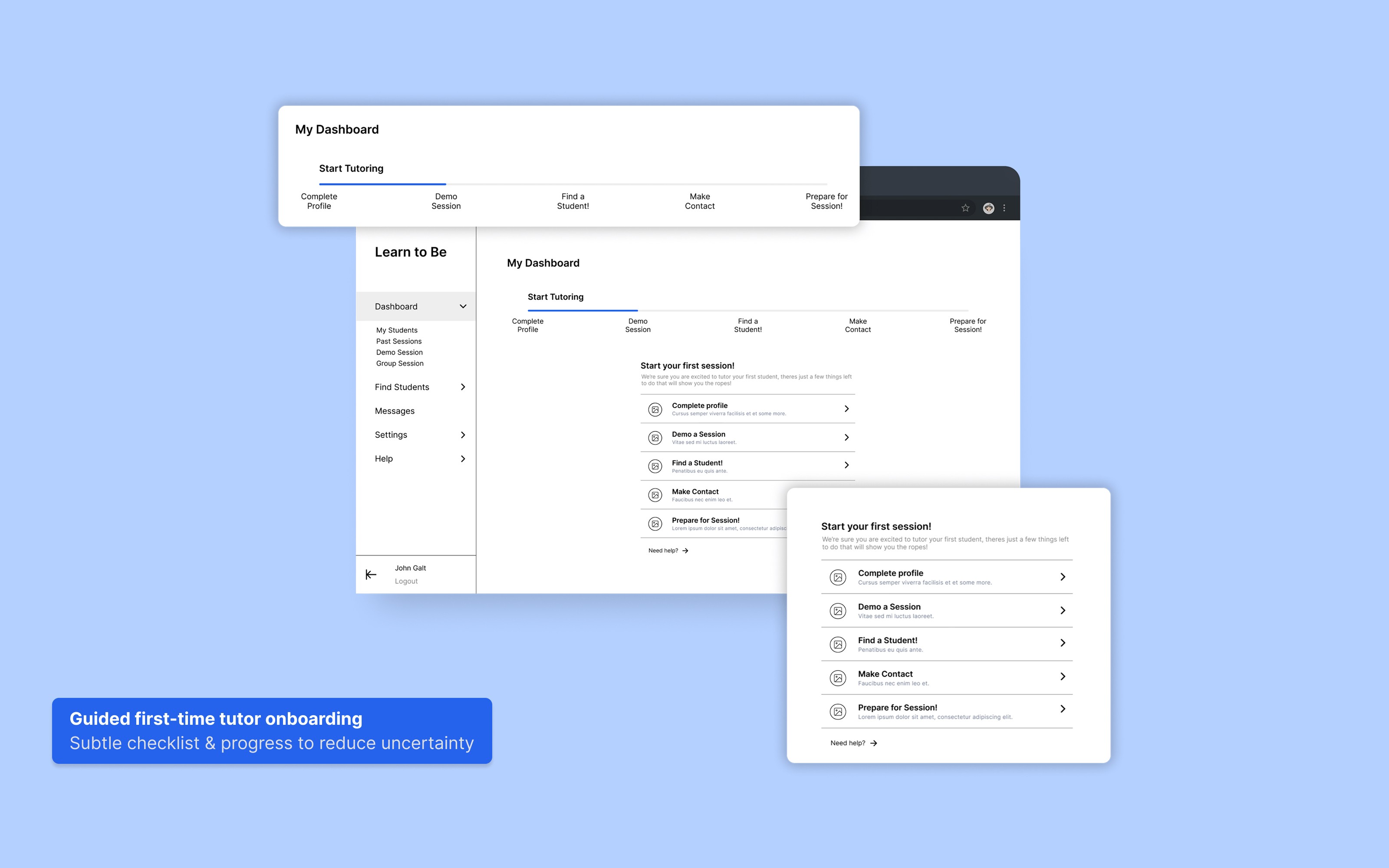This screenshot has height=868, width=1389.
Task: Click the browser profile avatar icon
Action: point(988,208)
